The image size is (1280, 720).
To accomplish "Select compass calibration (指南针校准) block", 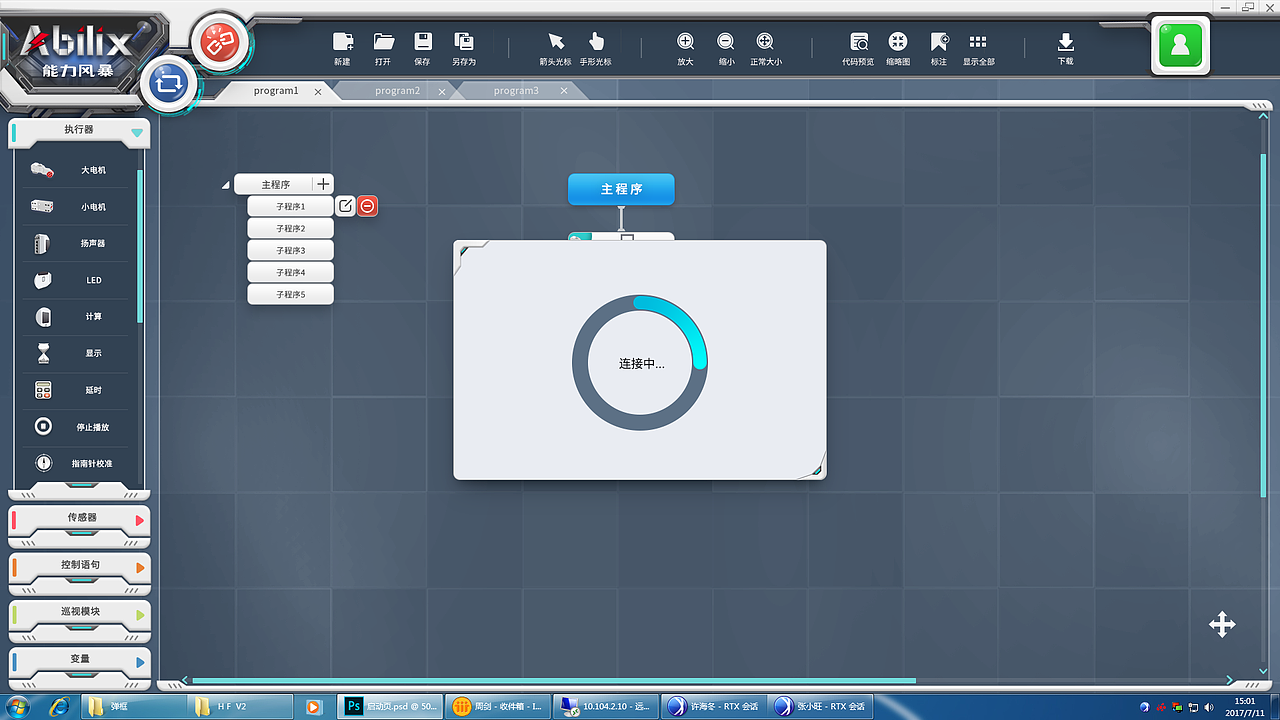I will click(78, 463).
